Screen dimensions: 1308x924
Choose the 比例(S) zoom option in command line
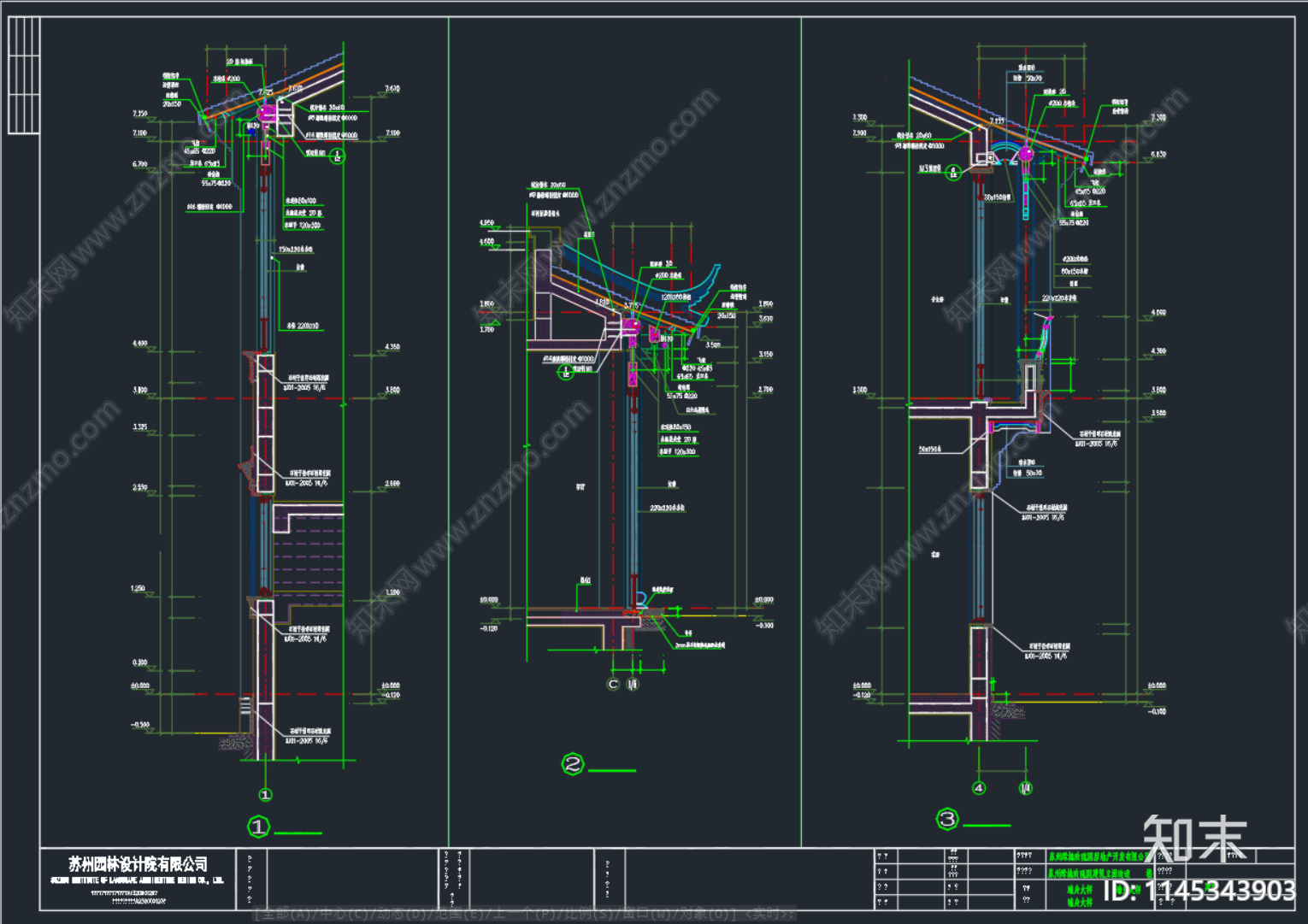[589, 914]
